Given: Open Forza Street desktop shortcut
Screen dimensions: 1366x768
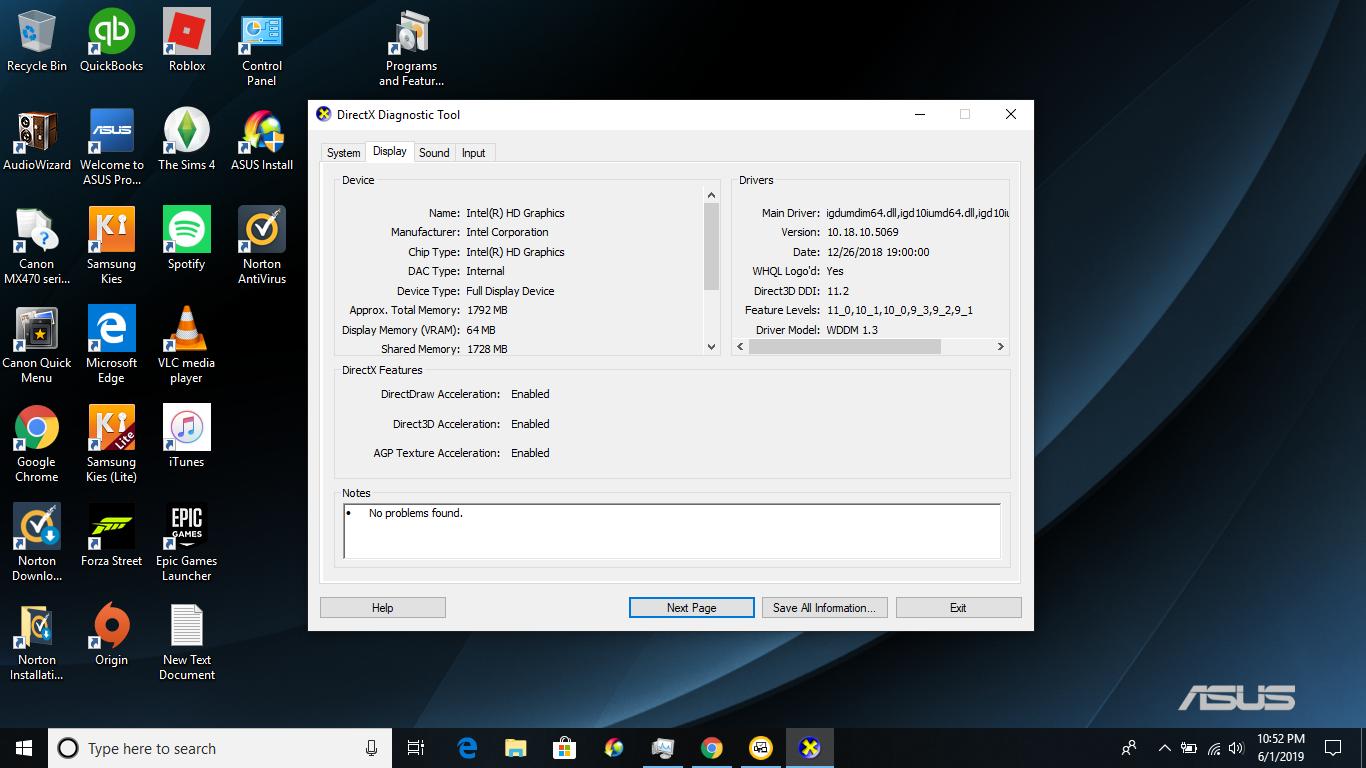Looking at the screenshot, I should tap(112, 534).
